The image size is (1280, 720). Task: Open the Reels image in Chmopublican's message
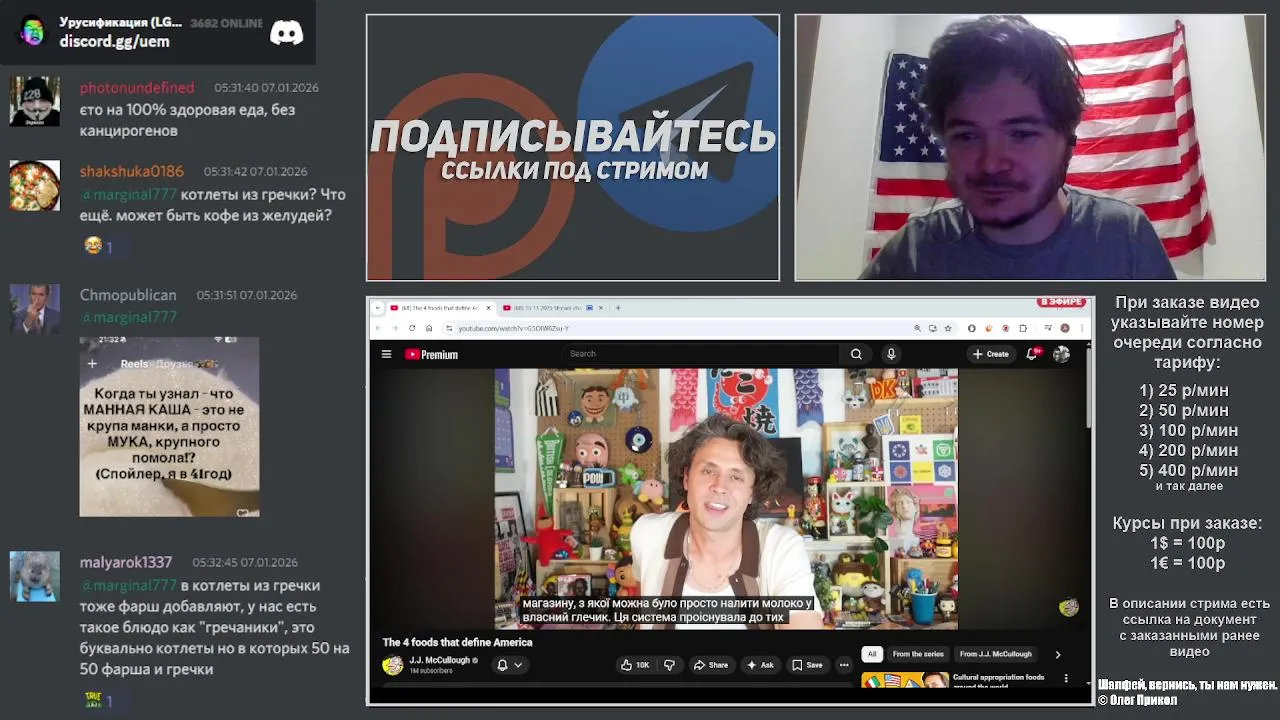(x=169, y=427)
